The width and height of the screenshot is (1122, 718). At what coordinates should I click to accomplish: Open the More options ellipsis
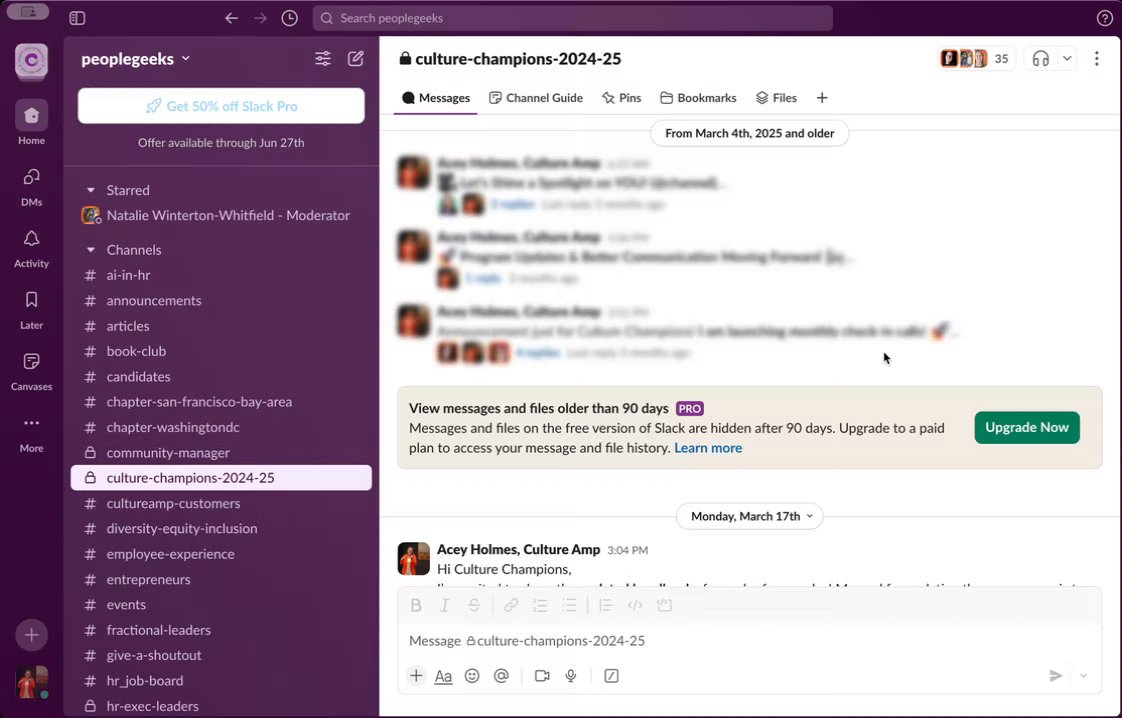coord(31,433)
